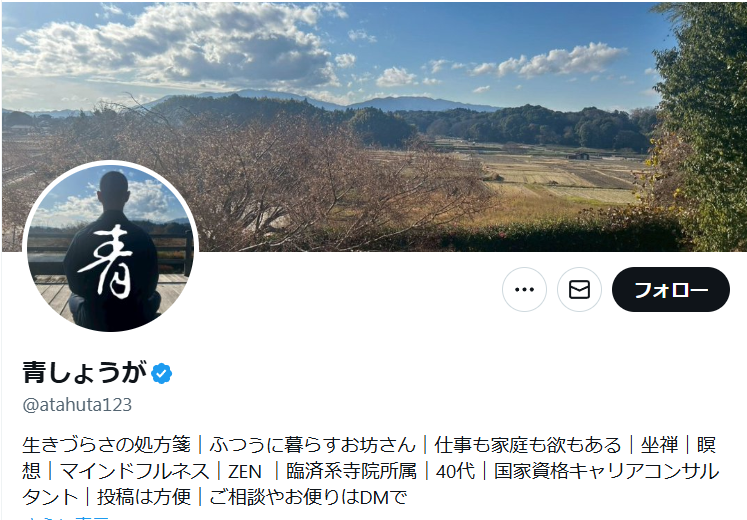Follow the account with the フォロー button
The height and width of the screenshot is (520, 747).
(671, 290)
